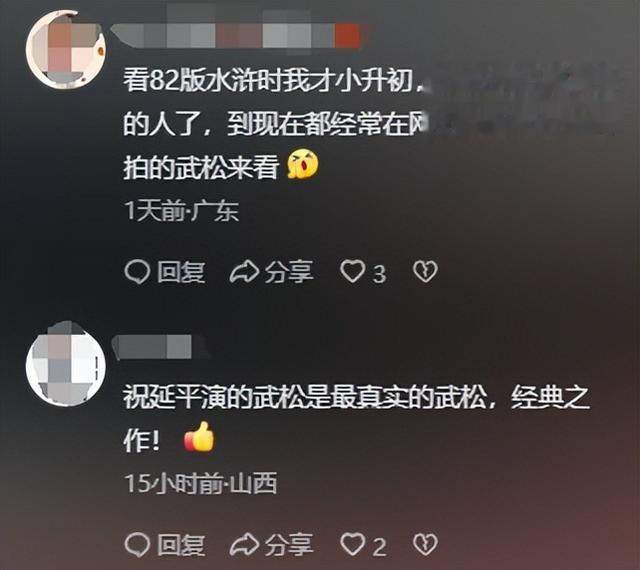Tap 分享 text under 82版水浒 comment
The width and height of the screenshot is (640, 570).
tap(289, 272)
